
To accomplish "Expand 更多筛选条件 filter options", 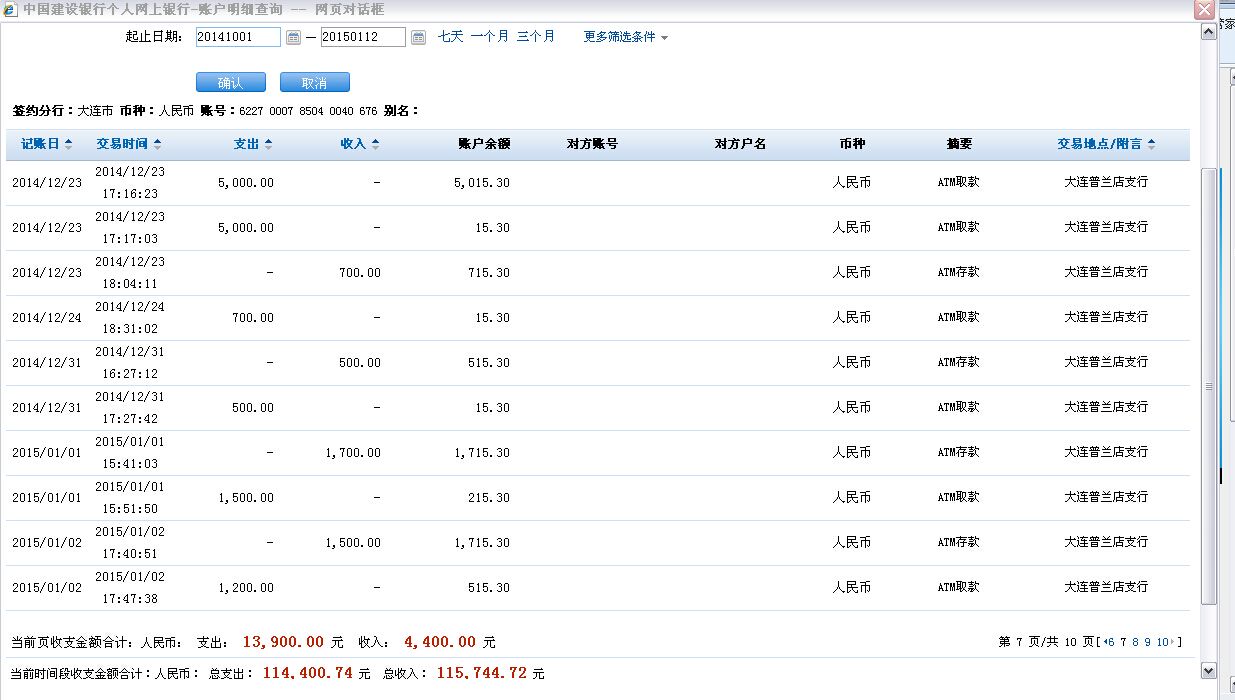I will pos(625,37).
